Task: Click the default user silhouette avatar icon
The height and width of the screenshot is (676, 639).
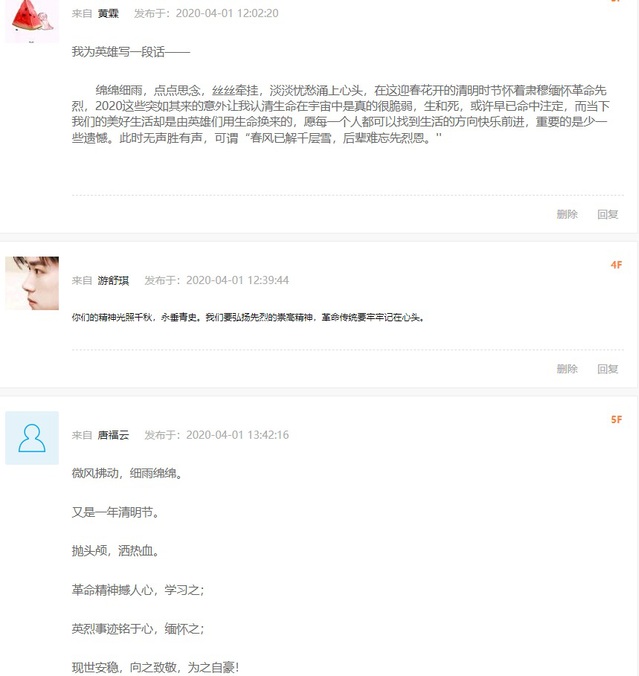Action: pyautogui.click(x=32, y=438)
